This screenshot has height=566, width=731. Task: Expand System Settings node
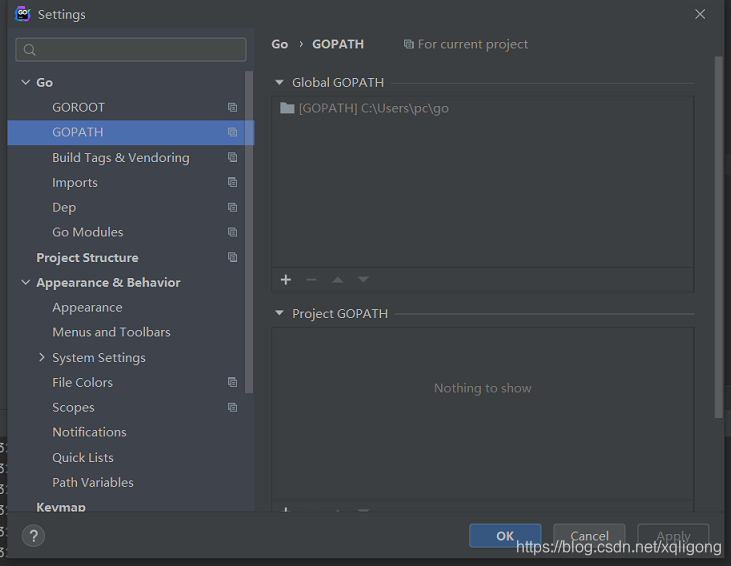[x=41, y=357]
